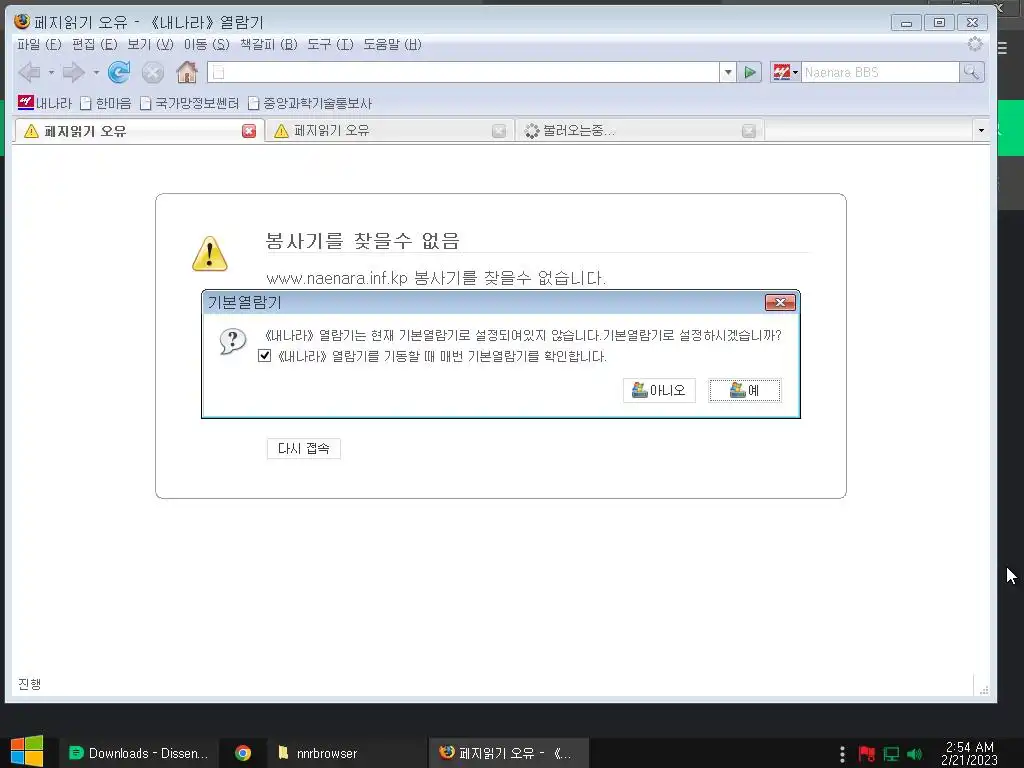
Task: Open the 편집 (E) menu
Action: click(x=95, y=44)
